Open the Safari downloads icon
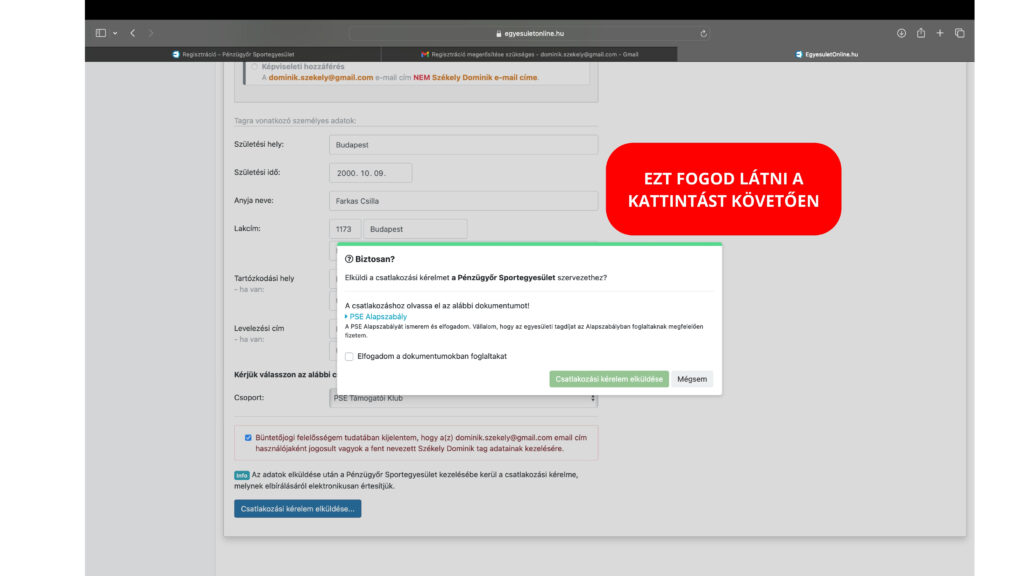 coord(901,33)
